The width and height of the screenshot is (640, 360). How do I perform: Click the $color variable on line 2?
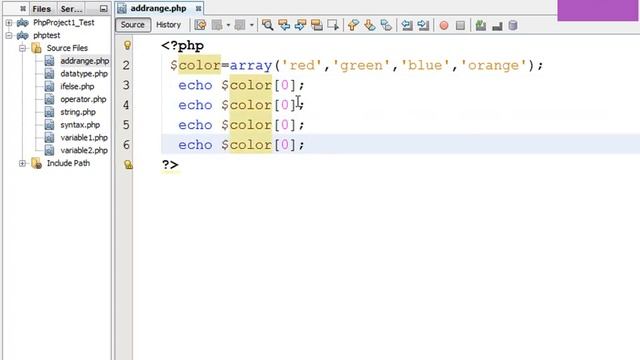[x=196, y=65]
